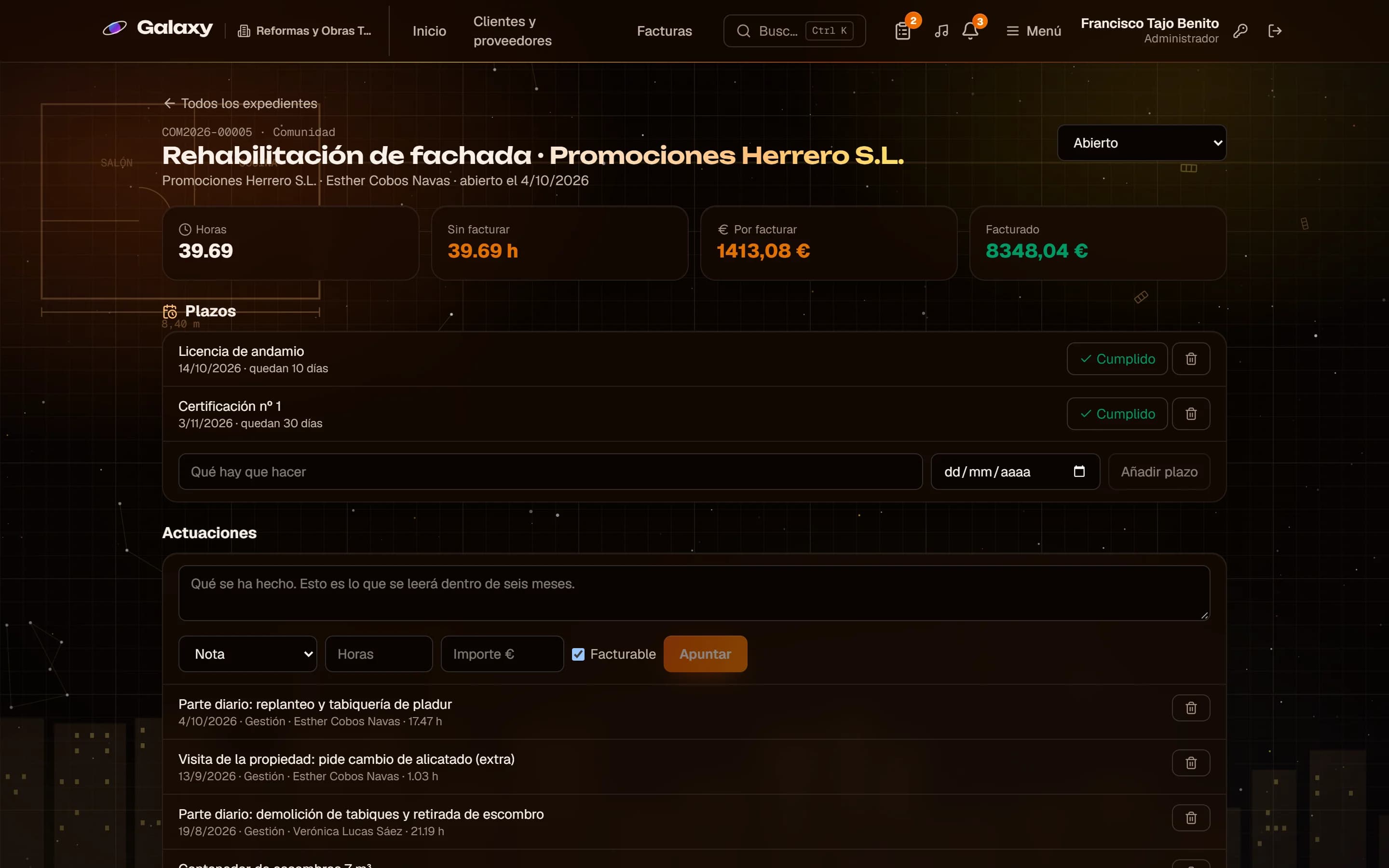The image size is (1389, 868).
Task: Click the Francisco Tajo Benito user name
Action: (1150, 24)
